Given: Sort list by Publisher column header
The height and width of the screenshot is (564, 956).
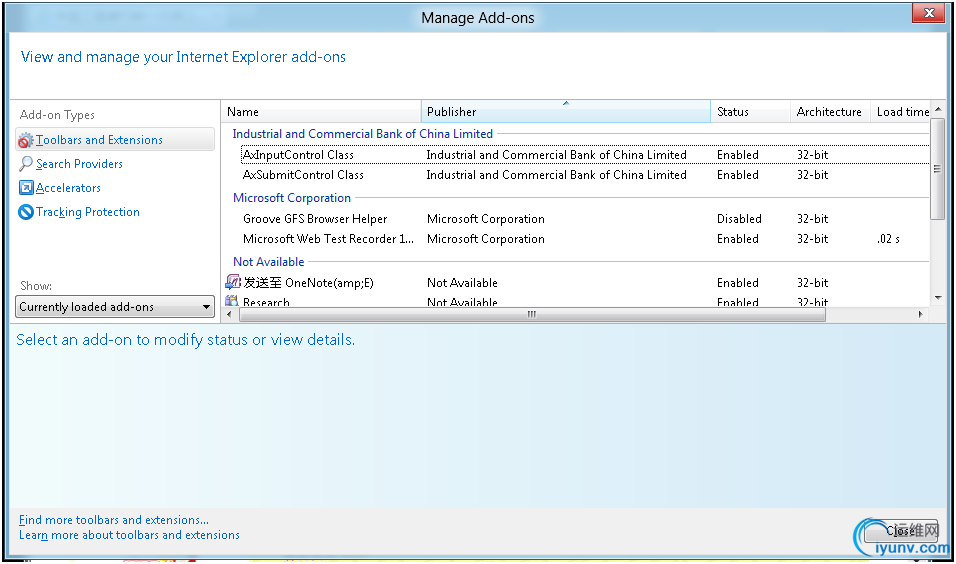Looking at the screenshot, I should click(x=565, y=112).
